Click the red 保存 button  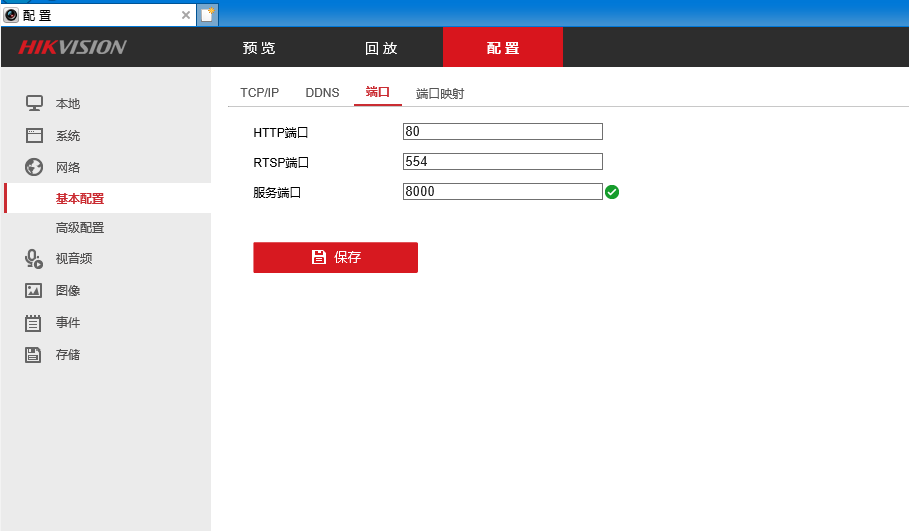tap(336, 257)
